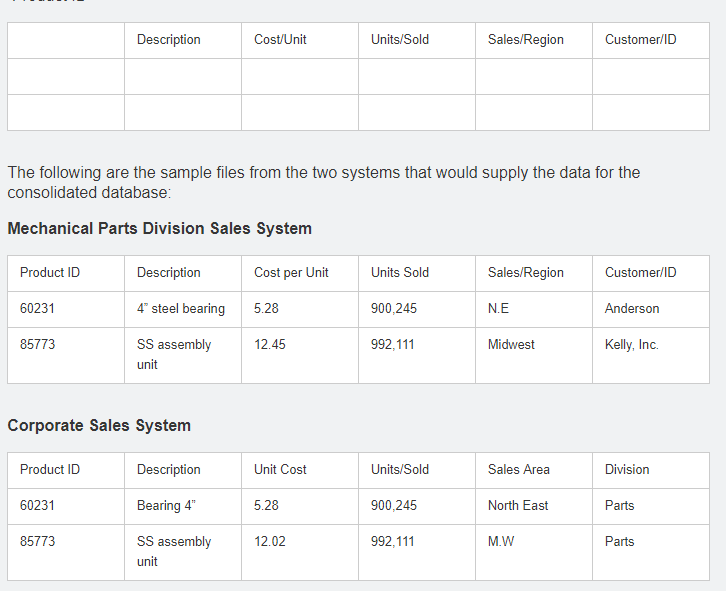The image size is (726, 591).
Task: Click 'Customer/ID' header in Mechanical Parts table
Action: [640, 273]
